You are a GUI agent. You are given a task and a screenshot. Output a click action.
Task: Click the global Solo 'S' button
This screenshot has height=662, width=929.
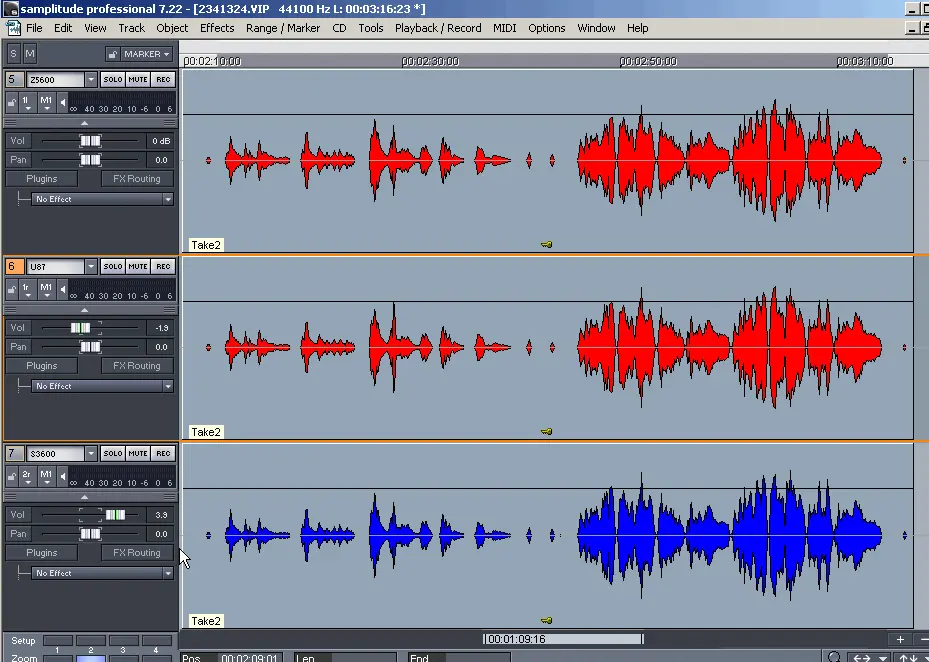[x=14, y=53]
